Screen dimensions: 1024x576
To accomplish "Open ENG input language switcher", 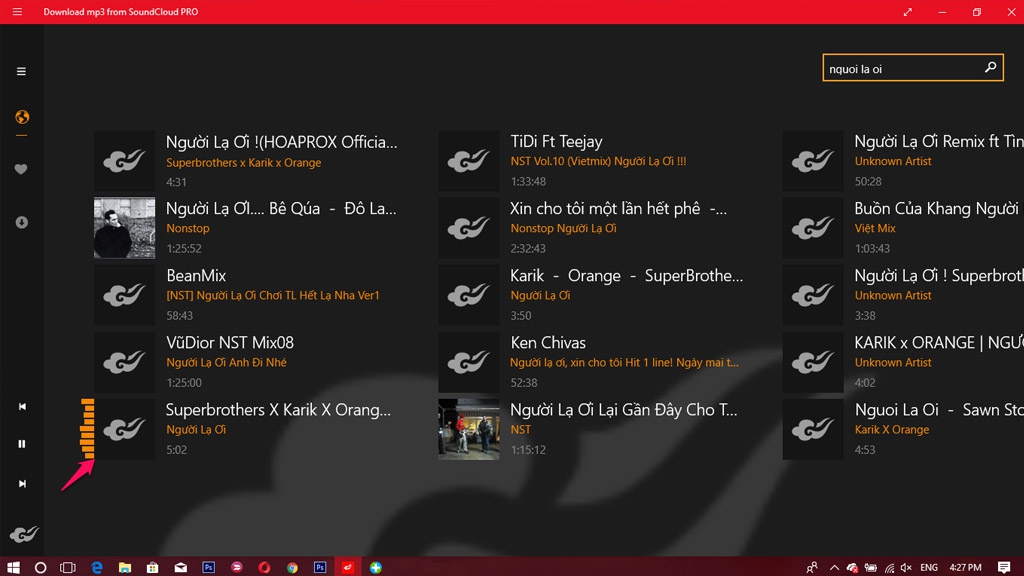I will (x=929, y=568).
